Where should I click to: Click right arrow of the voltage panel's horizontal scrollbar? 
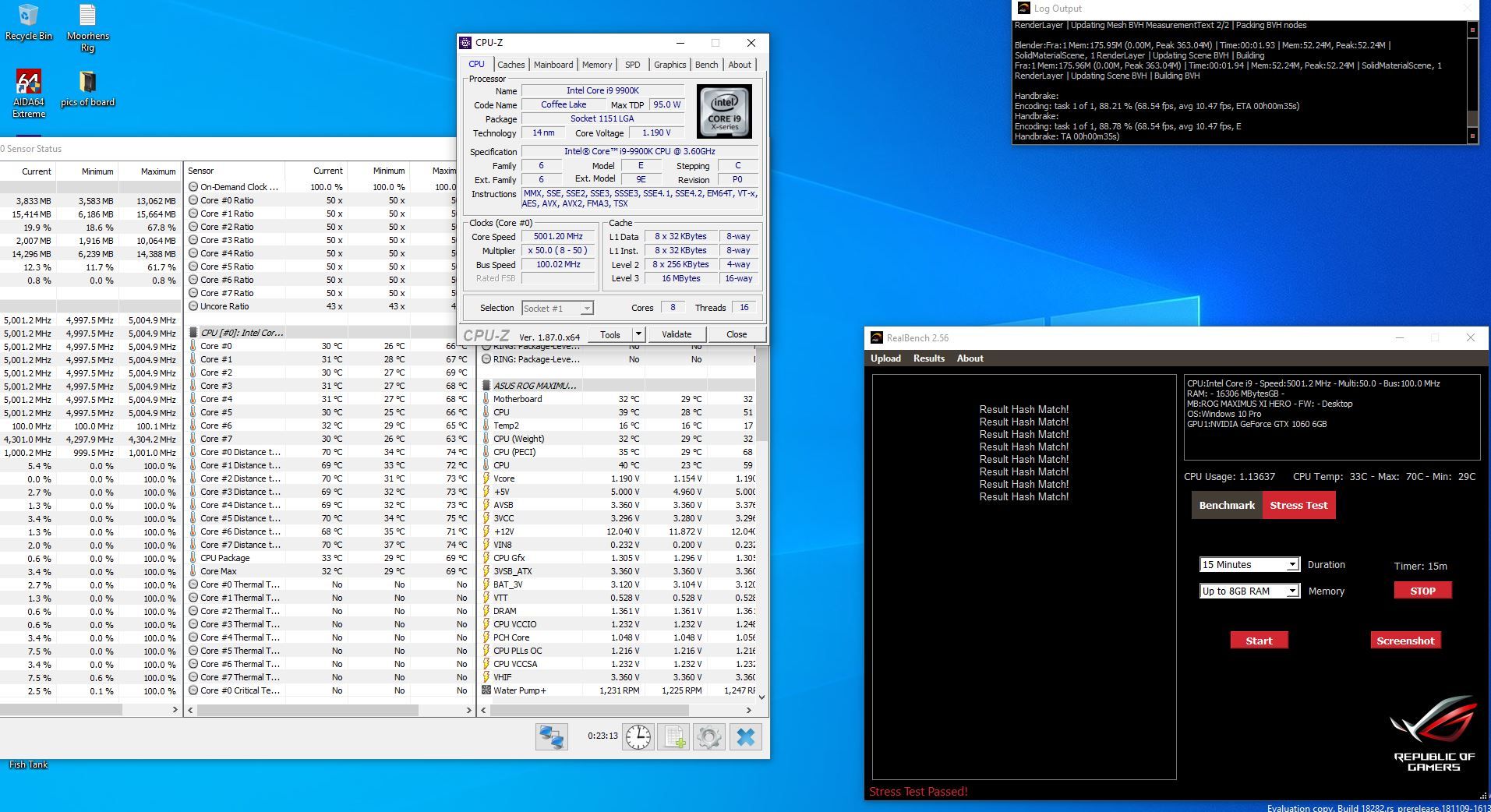749,710
